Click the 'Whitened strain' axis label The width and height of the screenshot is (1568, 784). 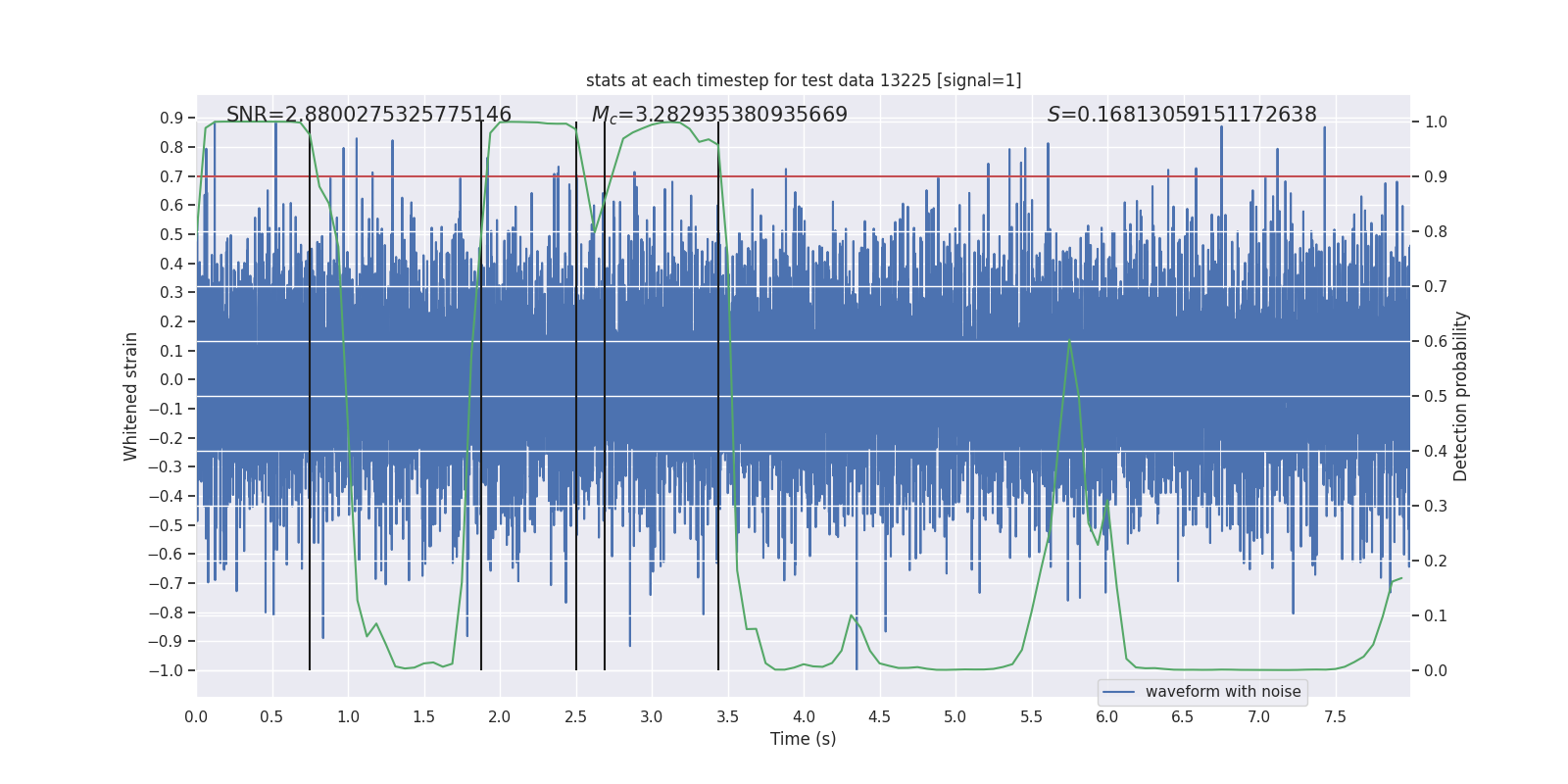130,396
